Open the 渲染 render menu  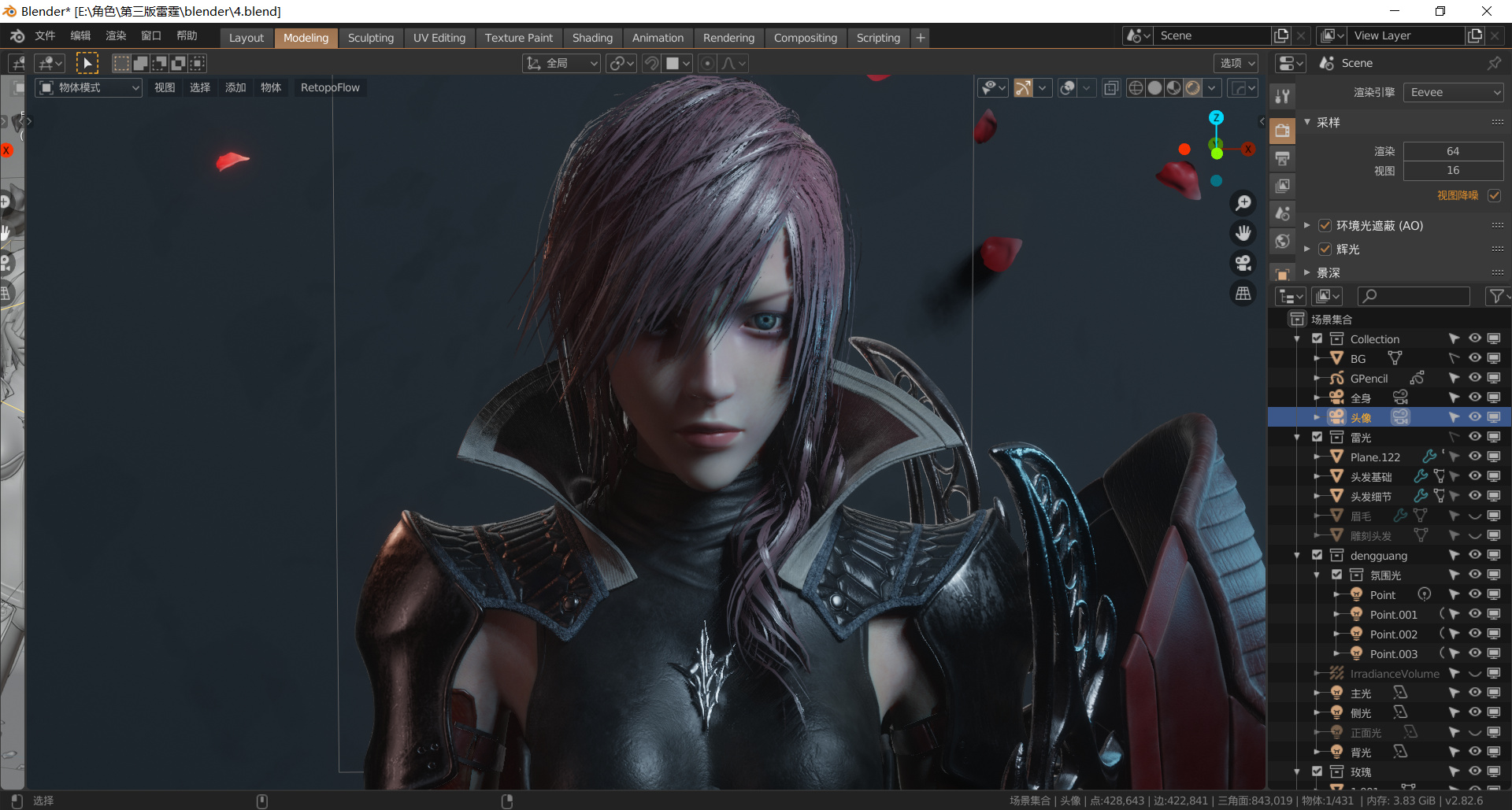click(116, 35)
